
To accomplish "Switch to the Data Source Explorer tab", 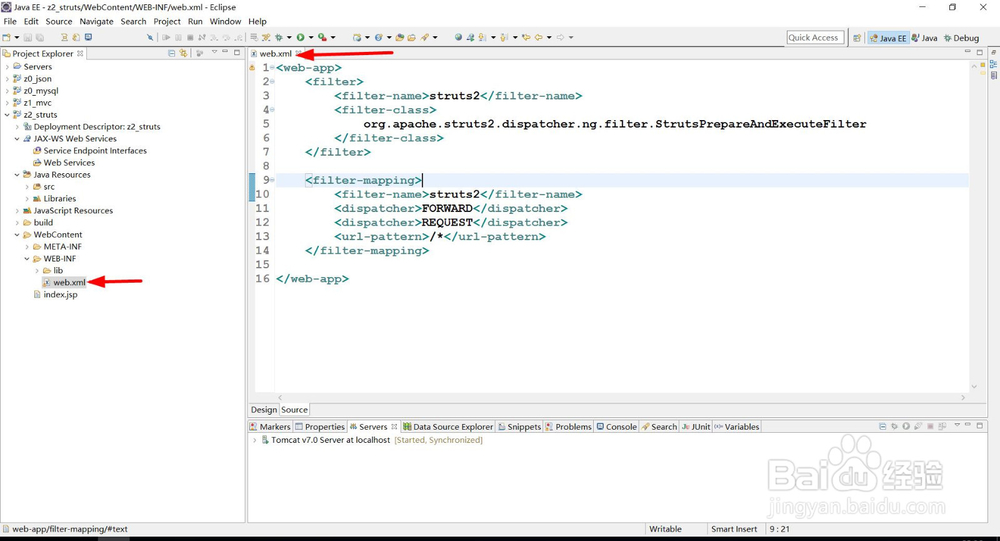I will [448, 427].
